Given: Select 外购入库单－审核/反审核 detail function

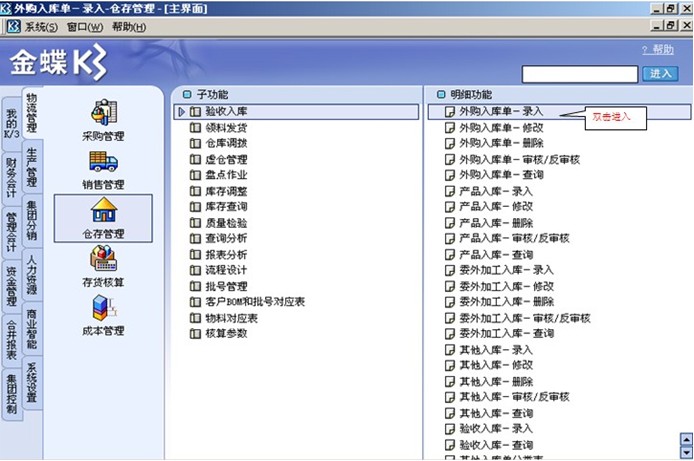Looking at the screenshot, I should pyautogui.click(x=520, y=159).
